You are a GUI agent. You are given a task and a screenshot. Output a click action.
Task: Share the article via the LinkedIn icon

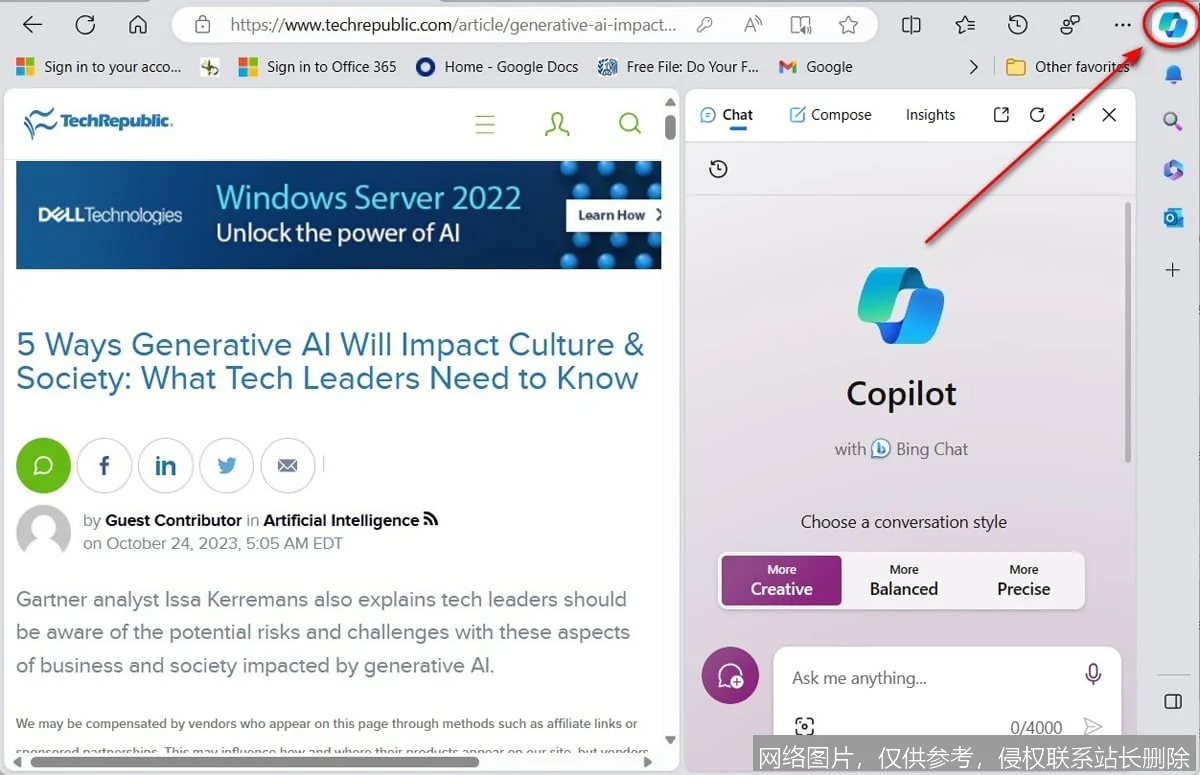click(165, 465)
